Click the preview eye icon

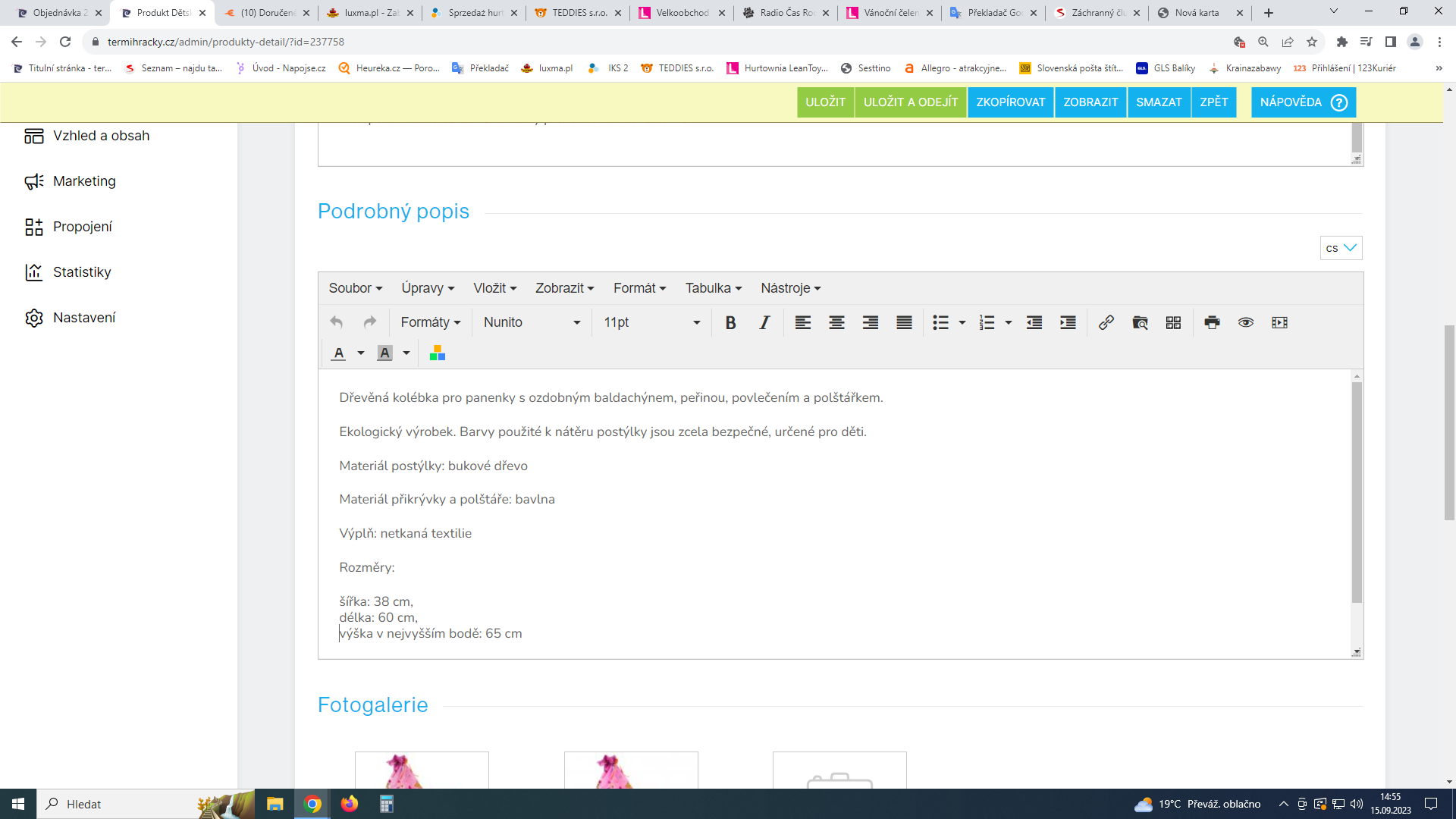click(1245, 322)
